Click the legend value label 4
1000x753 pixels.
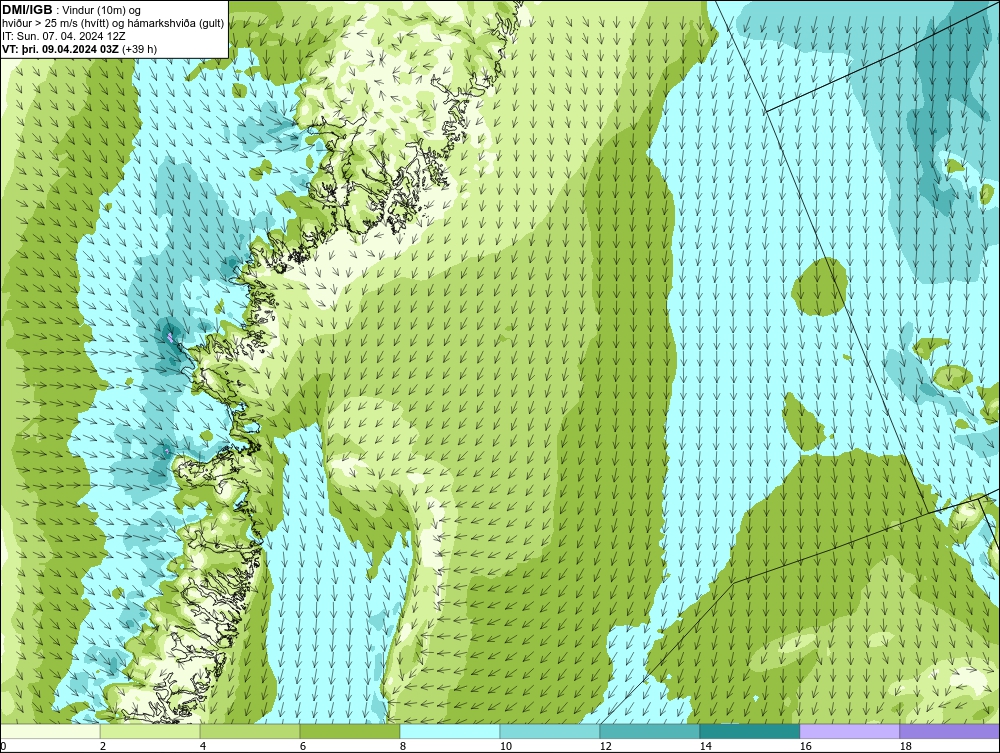pyautogui.click(x=203, y=746)
